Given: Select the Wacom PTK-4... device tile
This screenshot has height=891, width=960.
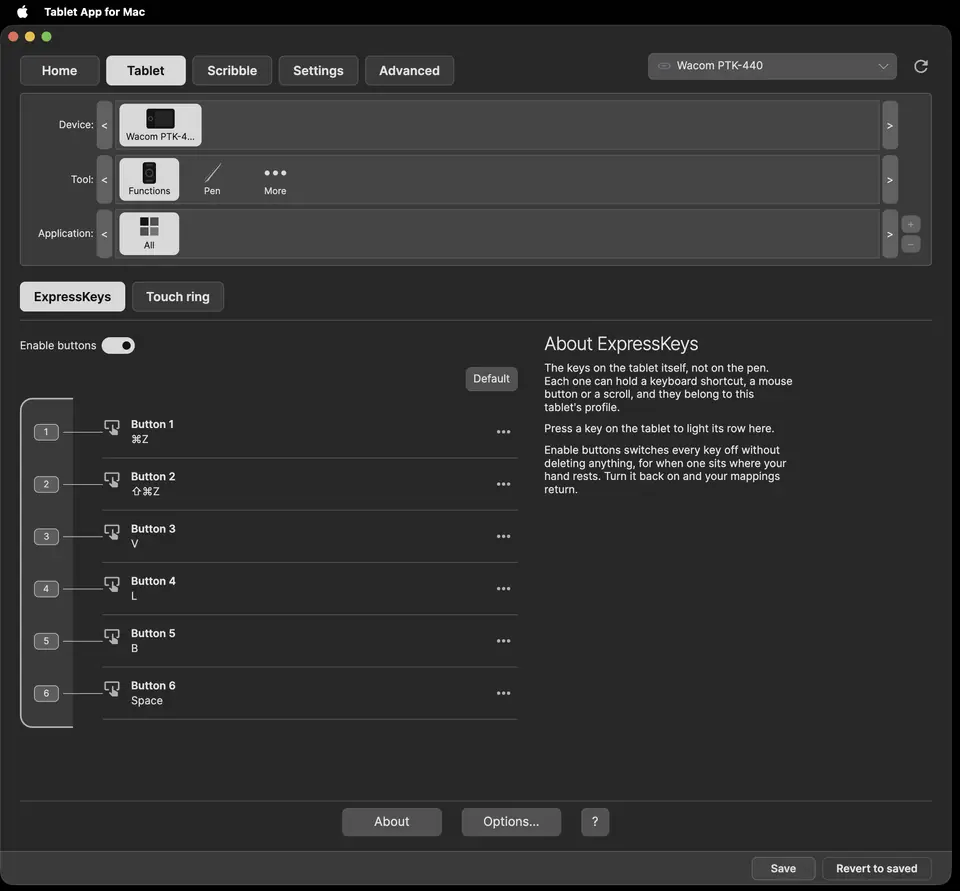Looking at the screenshot, I should click(x=160, y=125).
